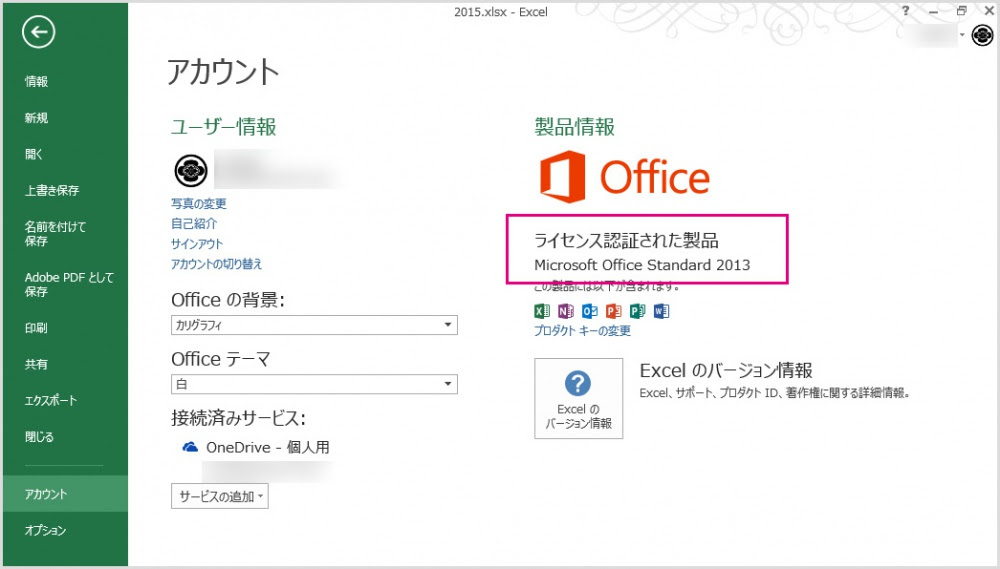1000x569 pixels.
Task: Click the Publisher product icon
Action: point(637,311)
